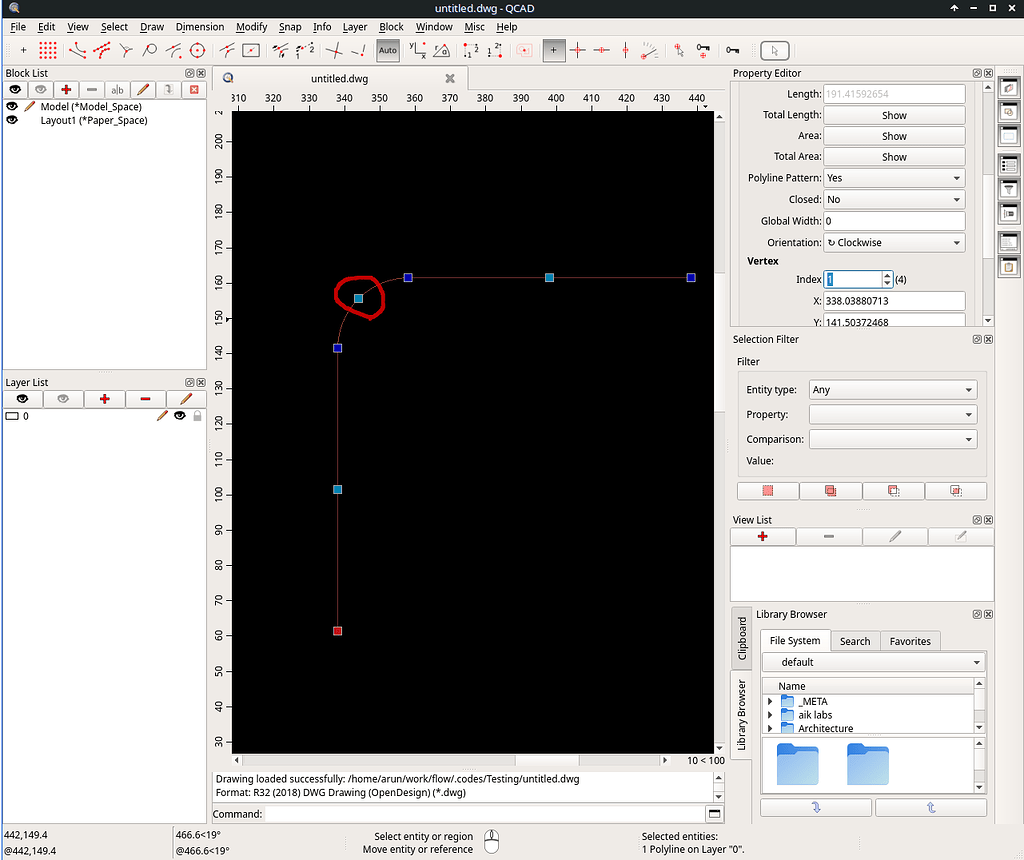Show all blocks in Block List
Screen dimensions: 1024x860
pyautogui.click(x=15, y=89)
